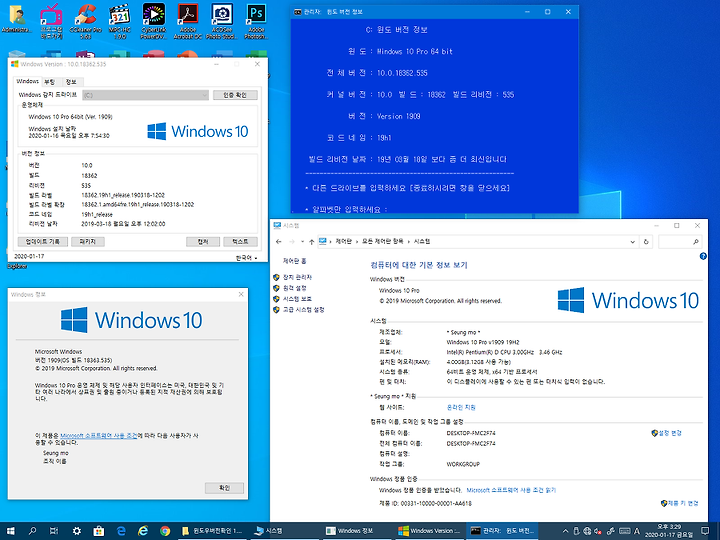Open the CyberLink PowerDVD desktop icon
The width and height of the screenshot is (720, 540).
[x=153, y=21]
